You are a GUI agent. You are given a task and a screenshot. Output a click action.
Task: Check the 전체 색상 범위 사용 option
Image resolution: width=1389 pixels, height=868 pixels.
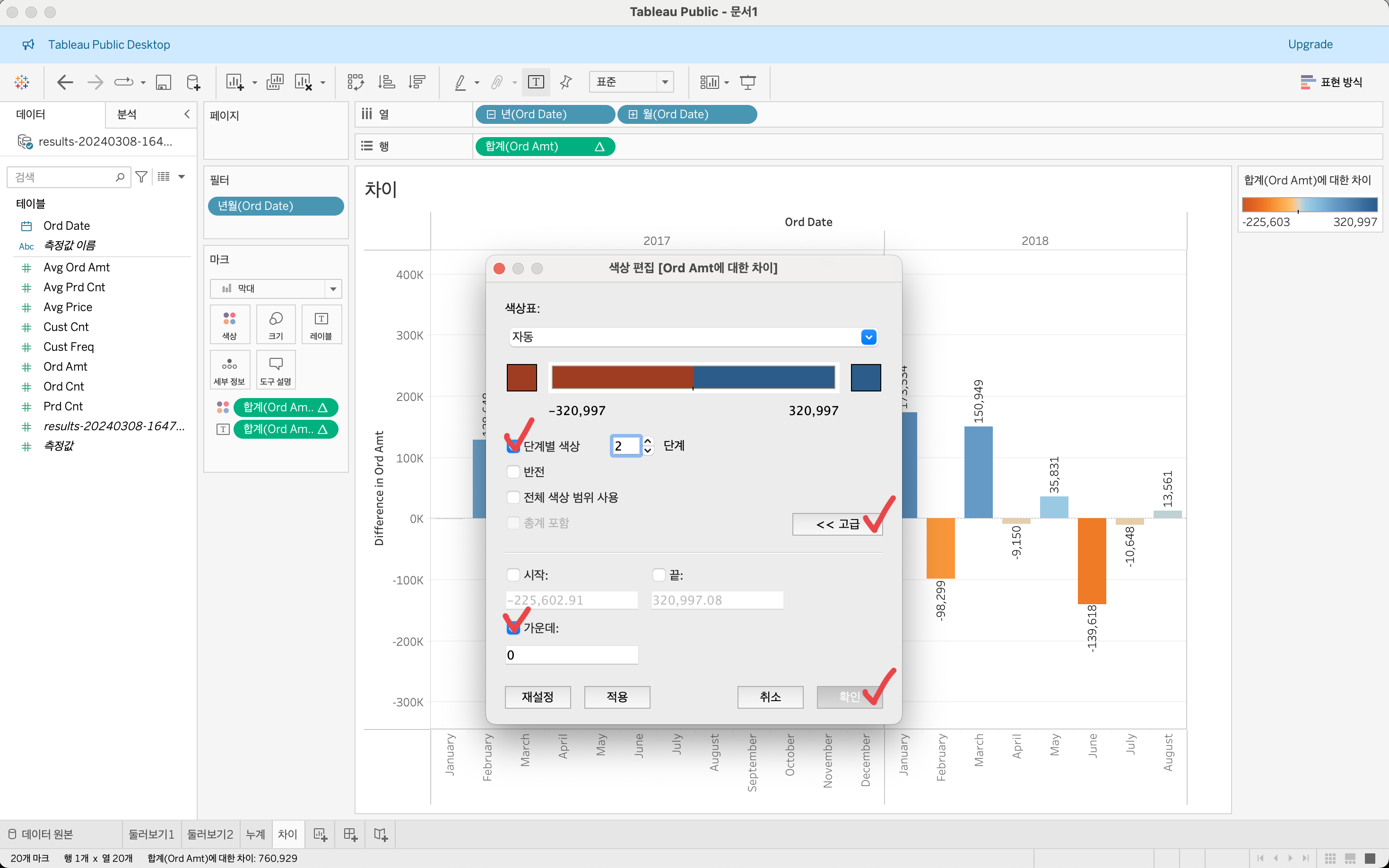[x=513, y=497]
